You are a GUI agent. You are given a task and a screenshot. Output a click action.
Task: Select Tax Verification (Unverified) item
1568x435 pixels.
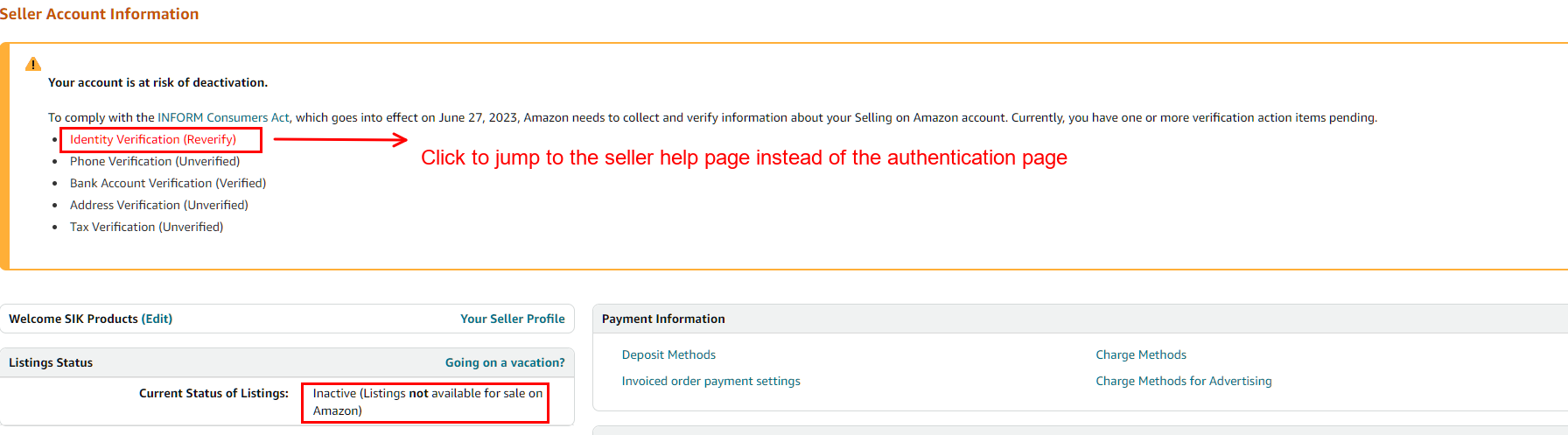pos(146,227)
